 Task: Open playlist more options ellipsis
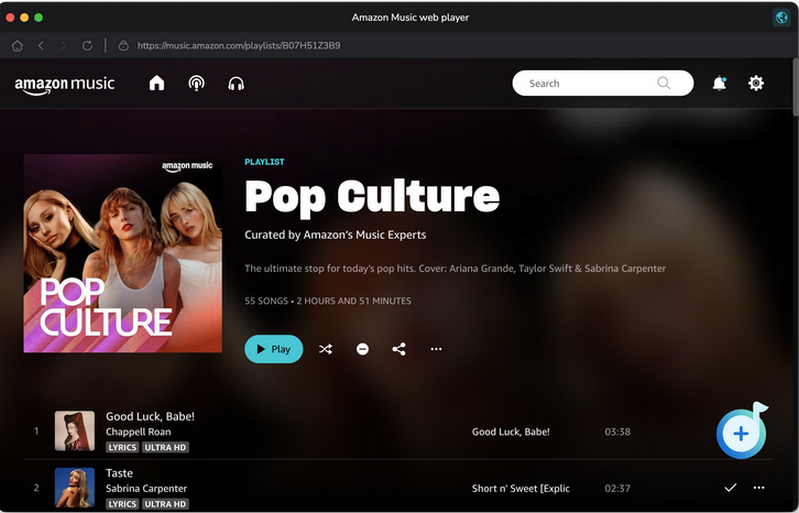436,349
